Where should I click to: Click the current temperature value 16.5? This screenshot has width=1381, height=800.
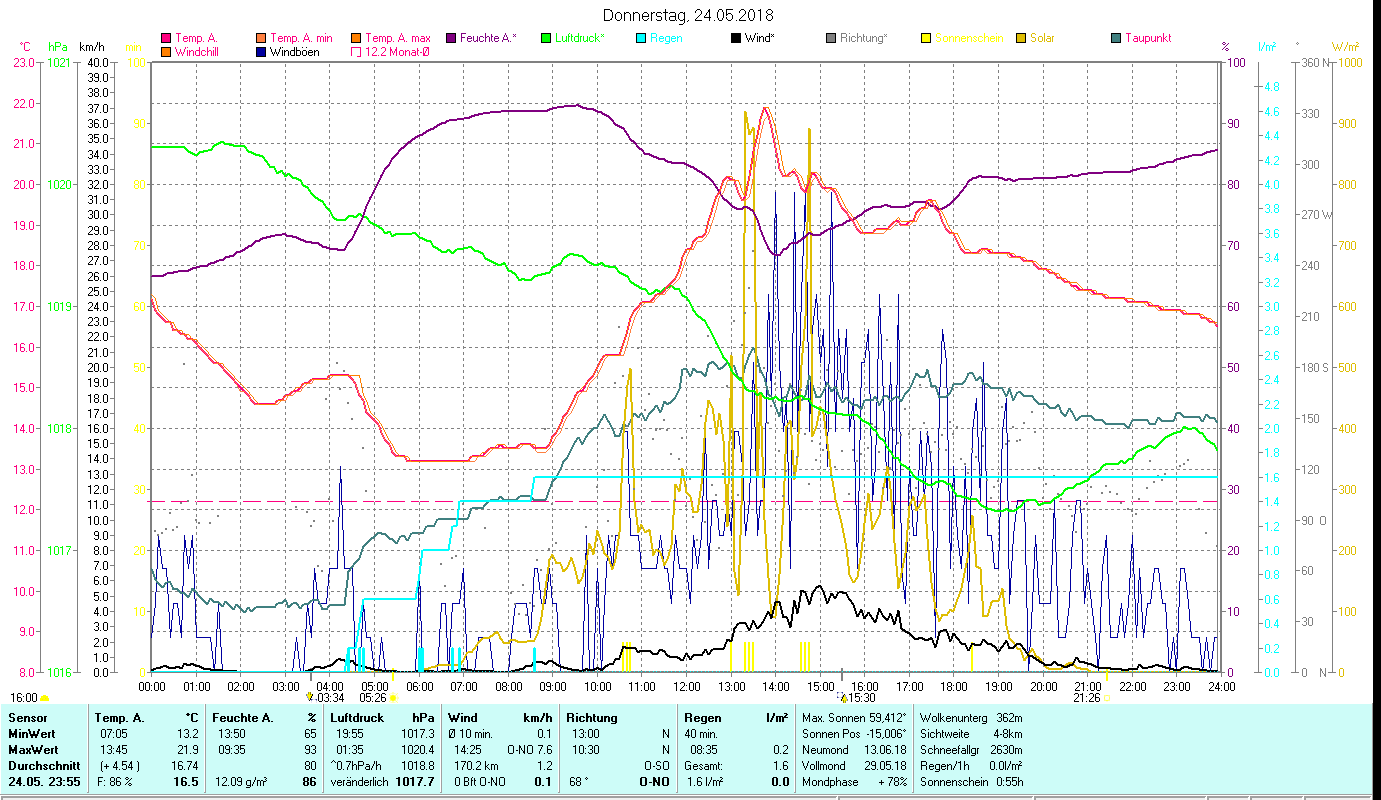tap(186, 782)
